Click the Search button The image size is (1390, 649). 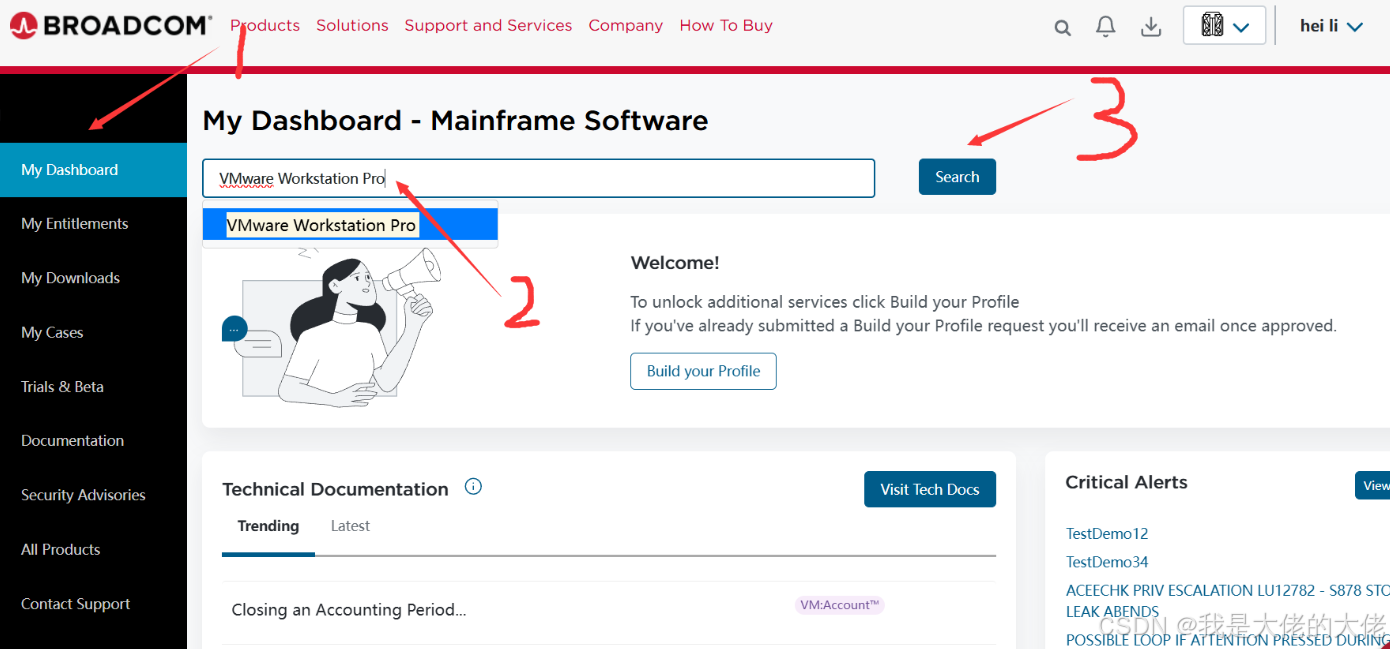(x=957, y=177)
